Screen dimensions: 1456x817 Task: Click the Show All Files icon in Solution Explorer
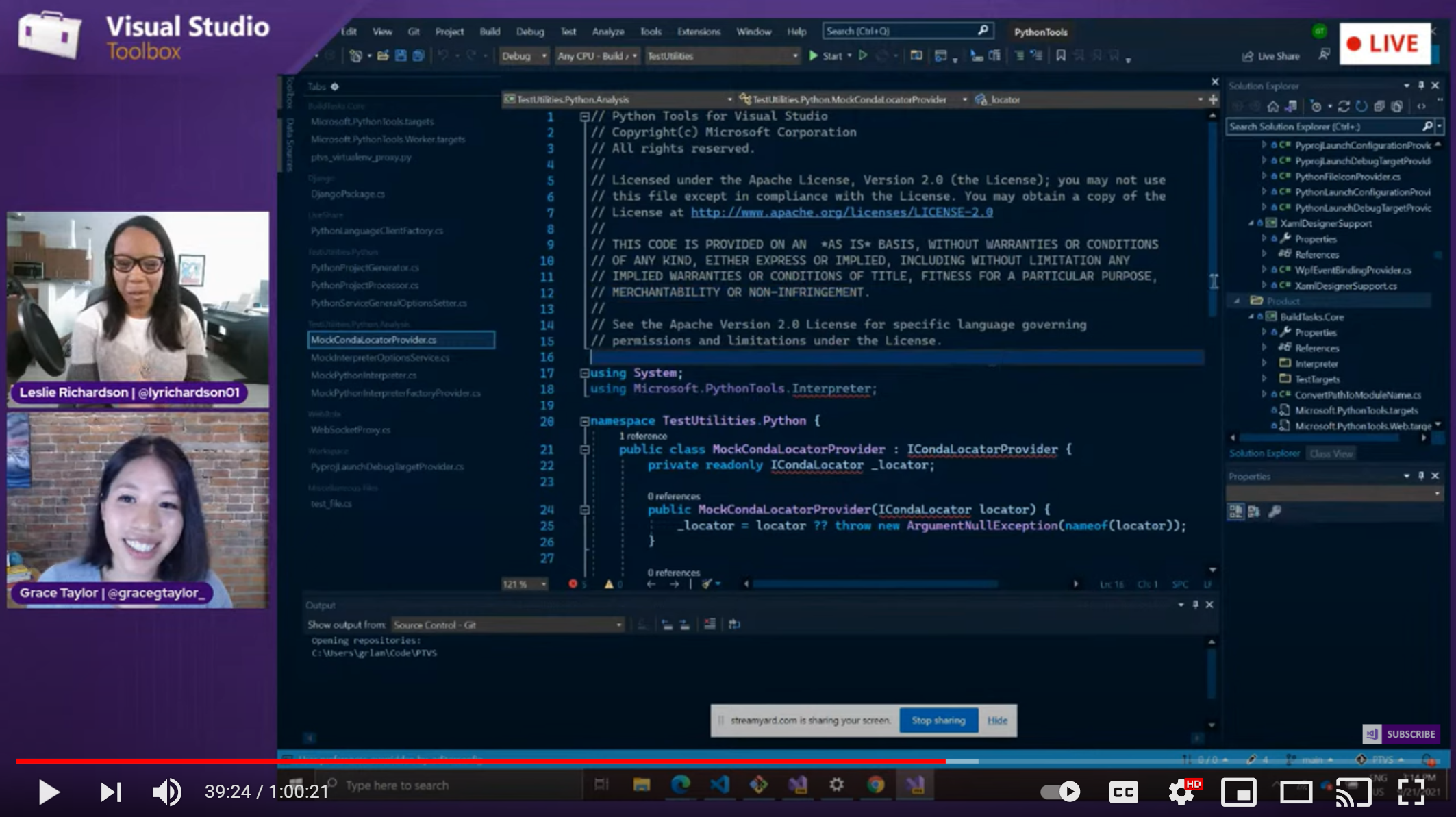[x=1397, y=106]
